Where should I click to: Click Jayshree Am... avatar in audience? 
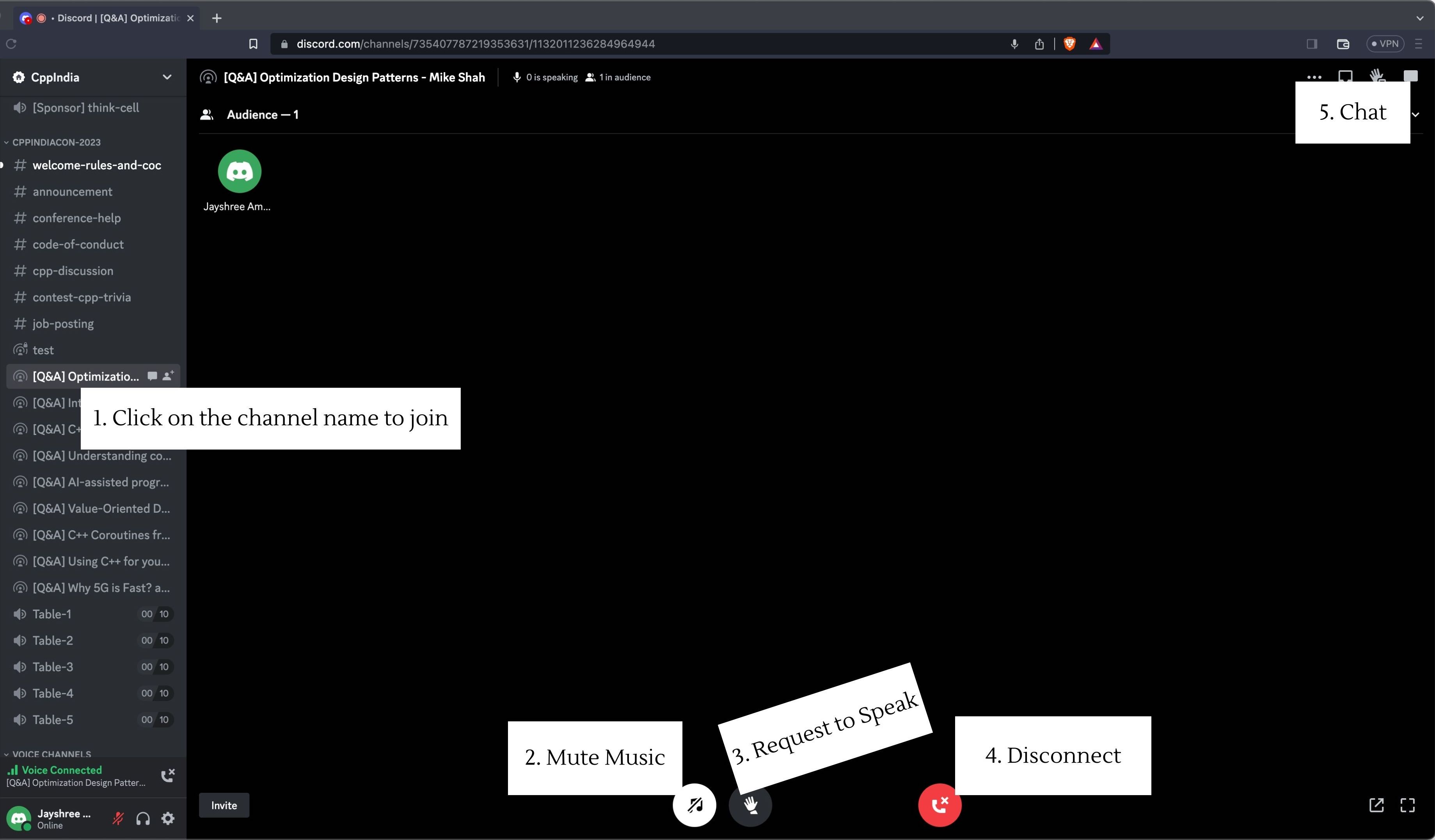point(240,171)
